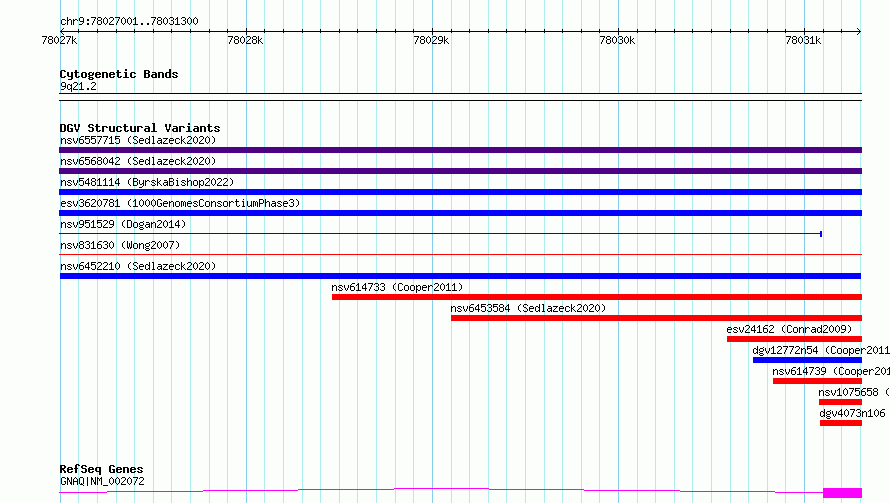Image resolution: width=890 pixels, height=503 pixels.
Task: Open the nsv6452210 (Sedlazeck2020) label
Action: (138, 266)
